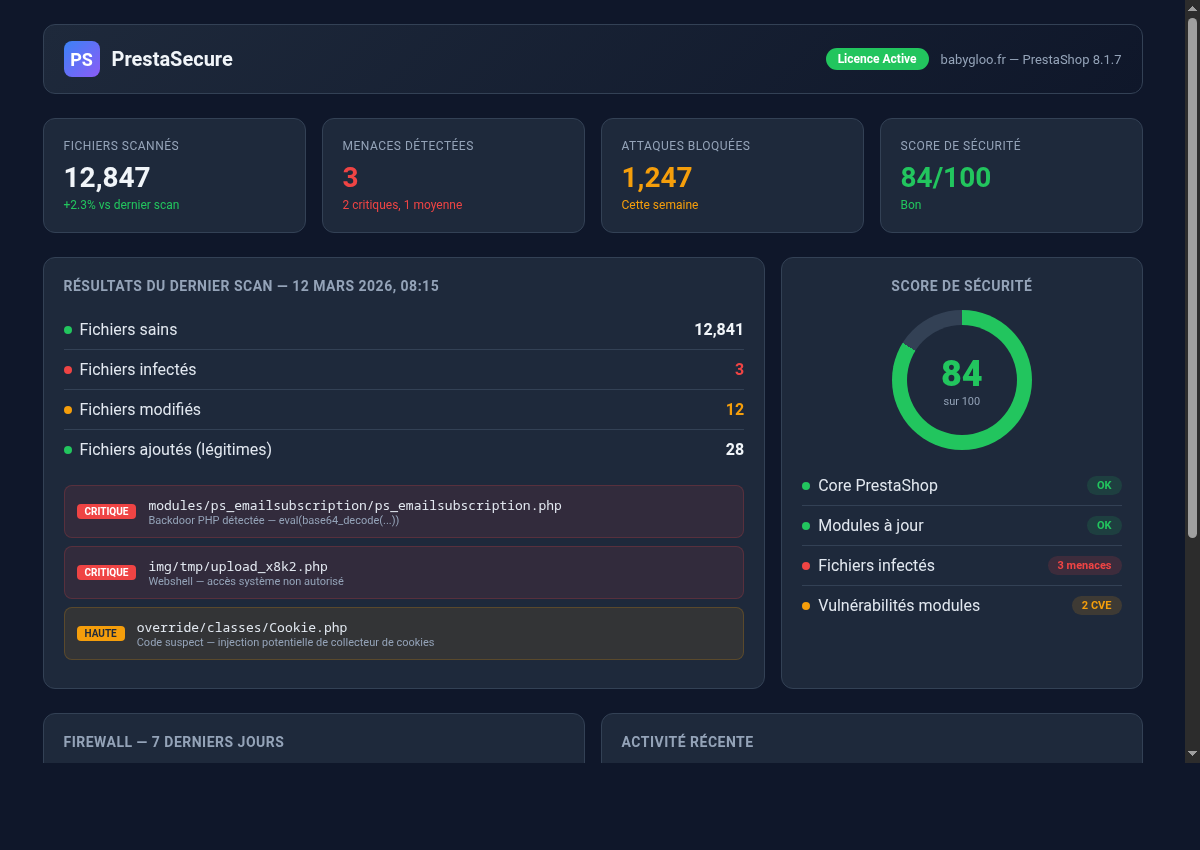Click the Score de Sécurité 84/100 card

1010,175
